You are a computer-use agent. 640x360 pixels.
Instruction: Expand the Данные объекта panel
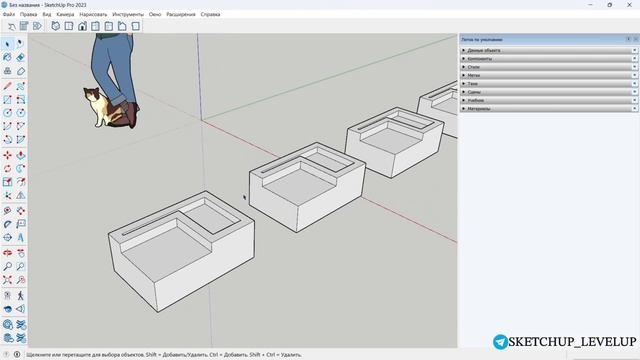[x=549, y=50]
